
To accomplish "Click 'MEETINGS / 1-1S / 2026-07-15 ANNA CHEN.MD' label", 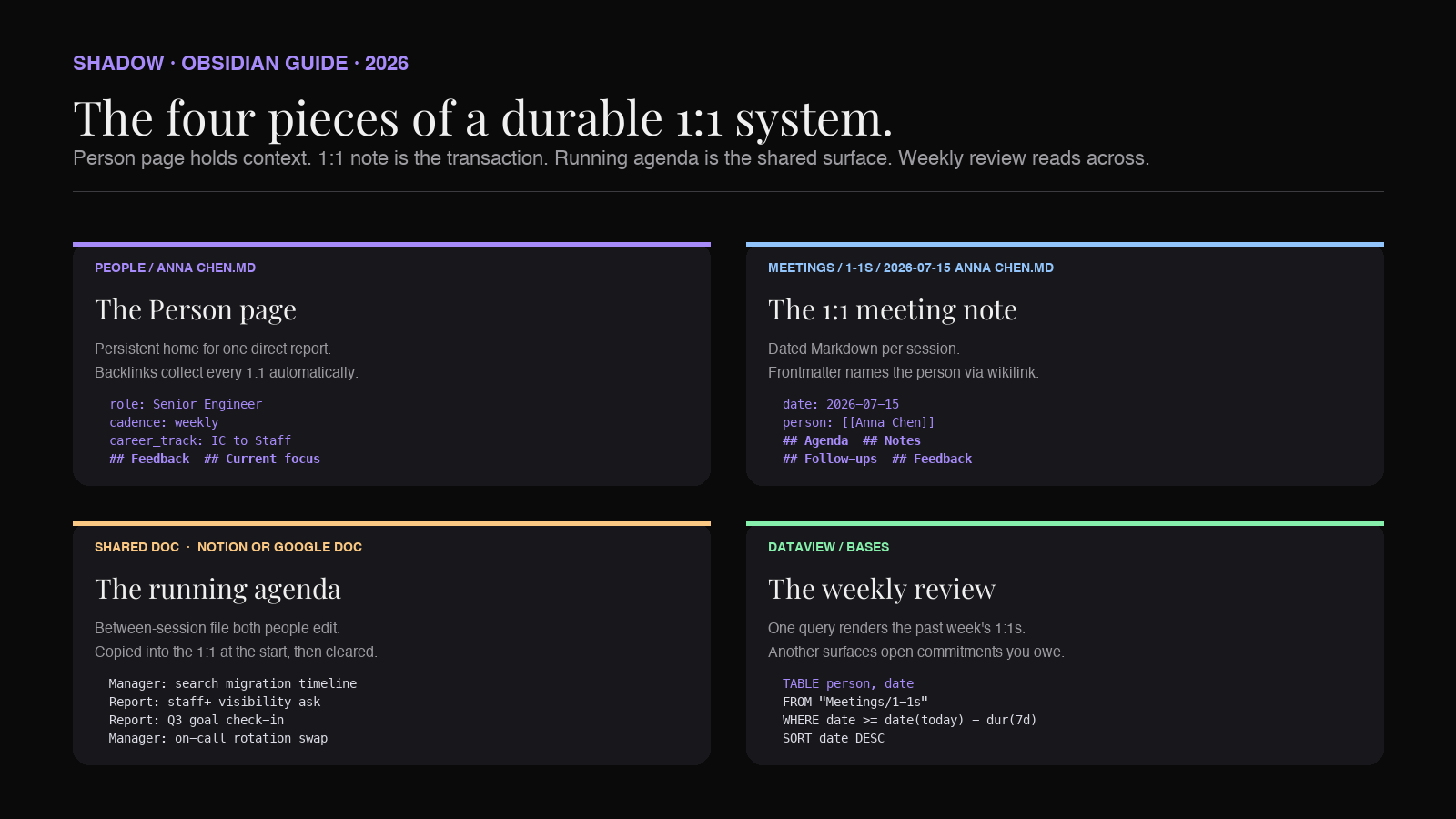I will coord(911,268).
